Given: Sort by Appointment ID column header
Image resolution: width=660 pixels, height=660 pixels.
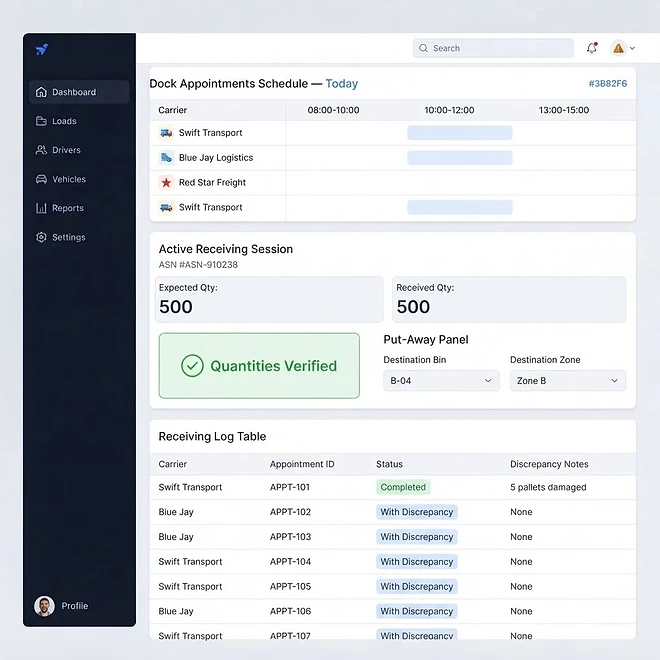Looking at the screenshot, I should point(302,464).
